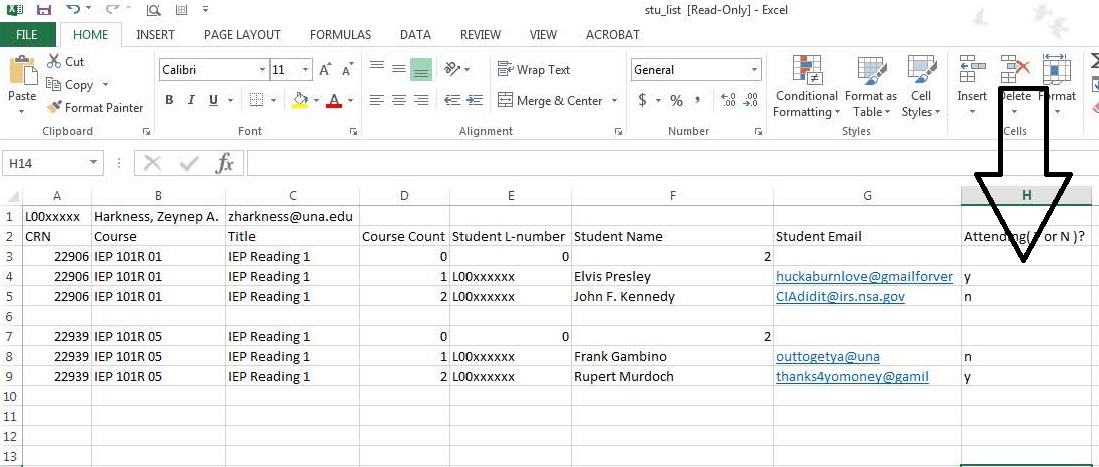Image resolution: width=1099 pixels, height=467 pixels.
Task: Click the Increase Decimal icon
Action: coord(727,100)
